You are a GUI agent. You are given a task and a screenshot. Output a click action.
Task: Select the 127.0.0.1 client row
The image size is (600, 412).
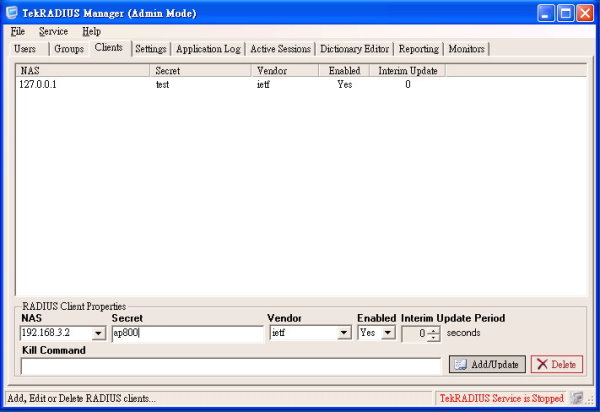coord(301,84)
